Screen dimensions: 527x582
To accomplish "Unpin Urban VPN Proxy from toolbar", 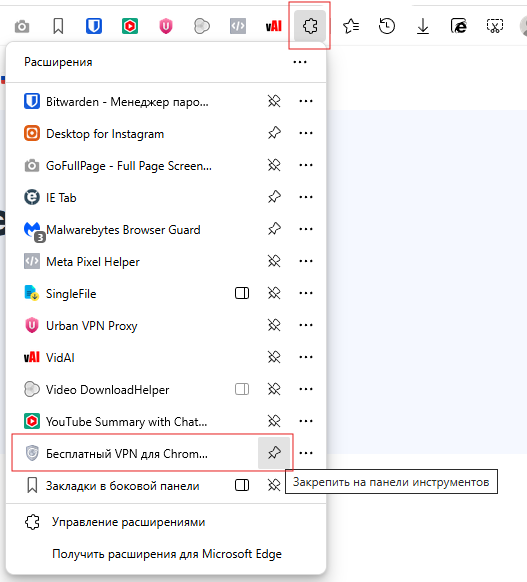I will click(x=274, y=325).
